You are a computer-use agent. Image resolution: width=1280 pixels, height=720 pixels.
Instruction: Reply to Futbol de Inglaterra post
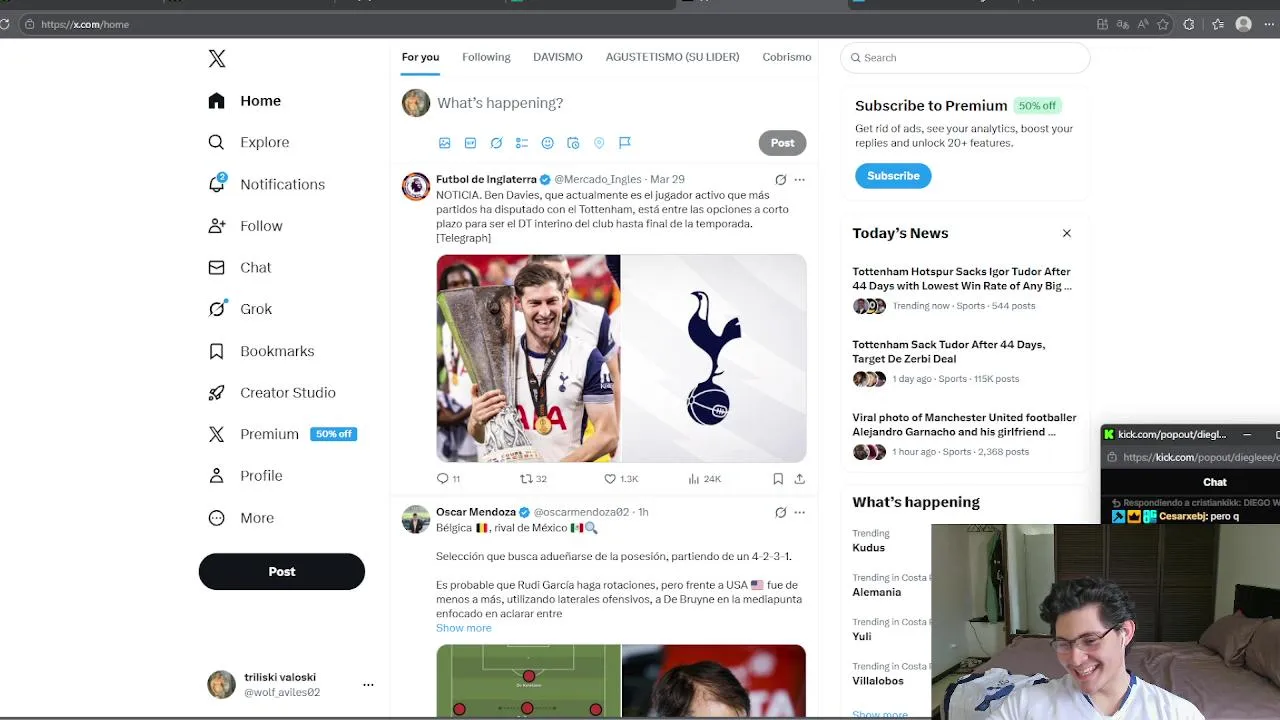(x=448, y=479)
